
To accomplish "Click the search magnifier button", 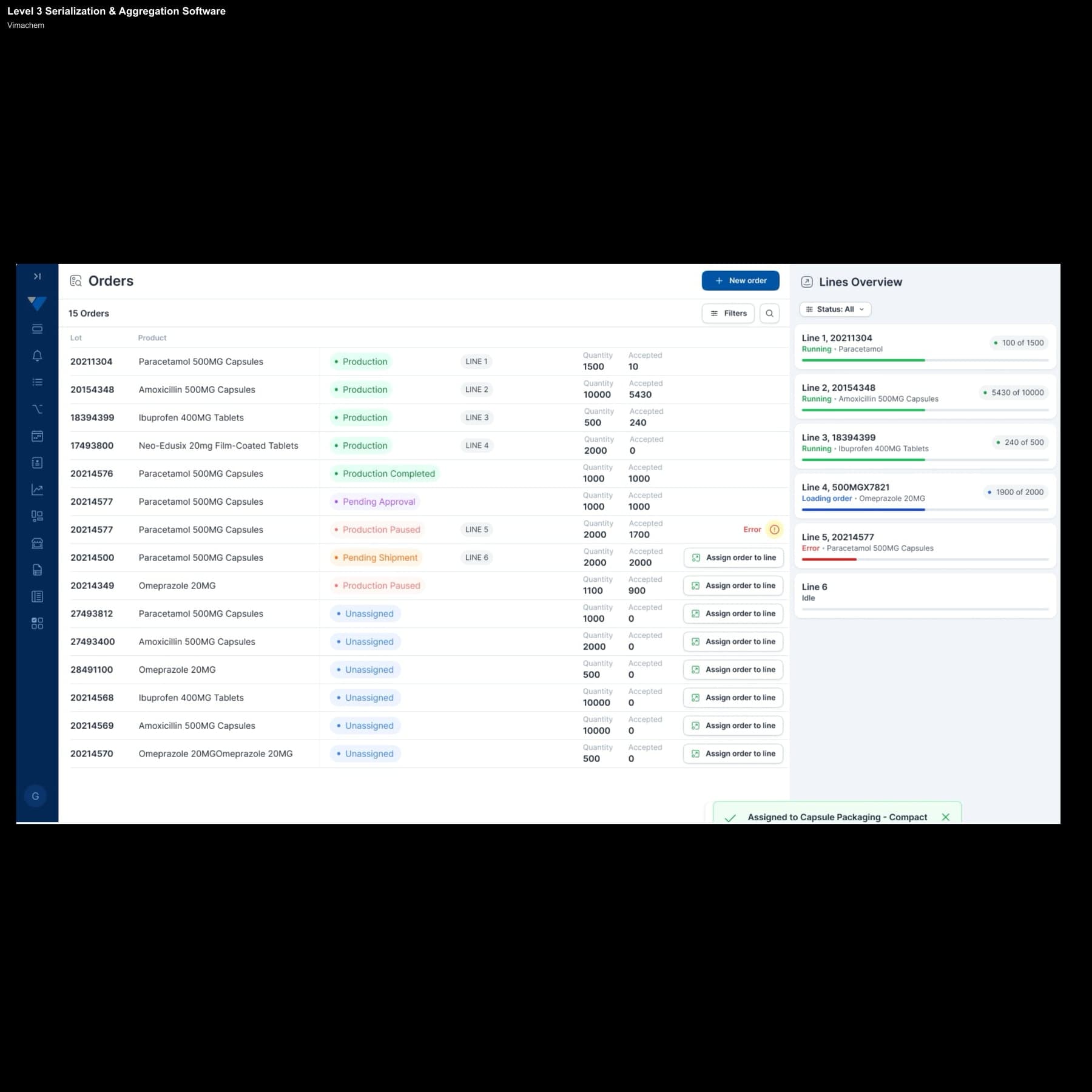I will (x=769, y=314).
